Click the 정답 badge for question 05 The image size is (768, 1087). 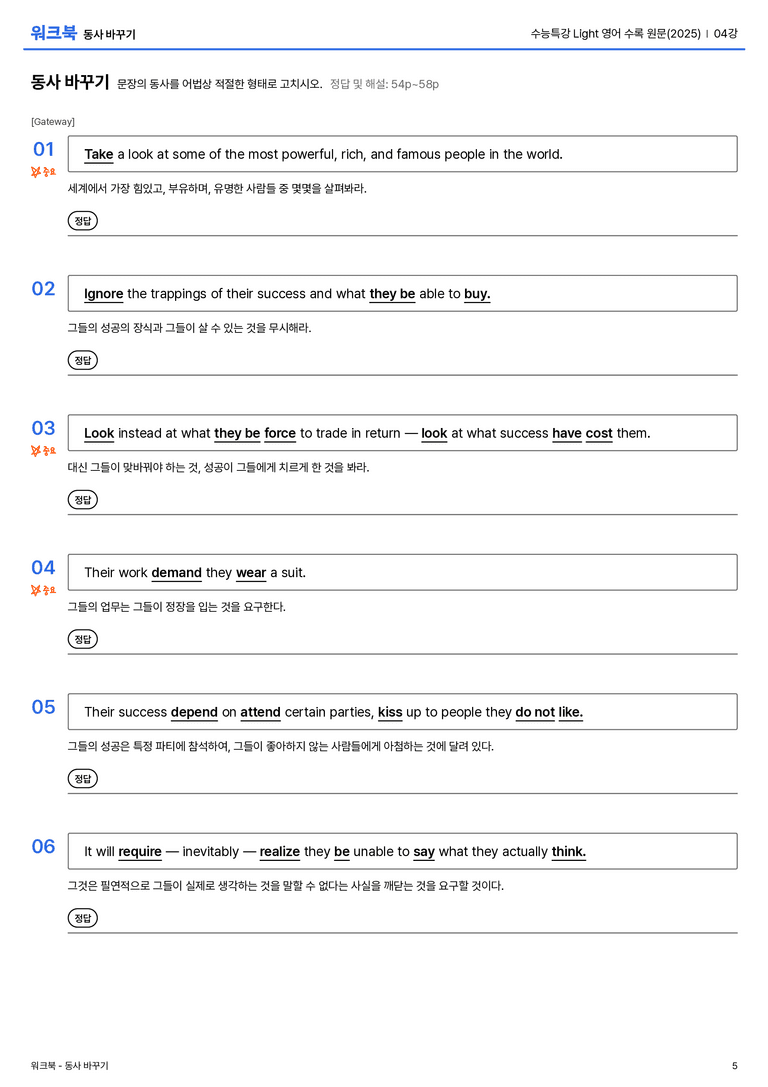pyautogui.click(x=82, y=778)
